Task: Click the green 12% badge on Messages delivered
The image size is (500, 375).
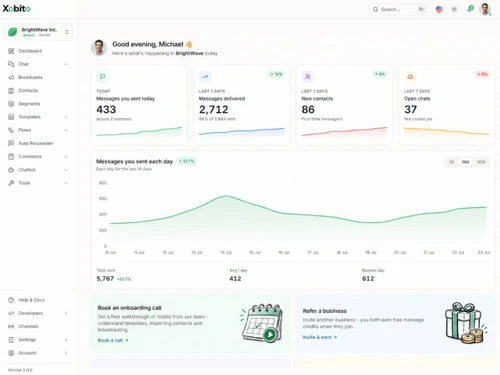Action: 276,74
